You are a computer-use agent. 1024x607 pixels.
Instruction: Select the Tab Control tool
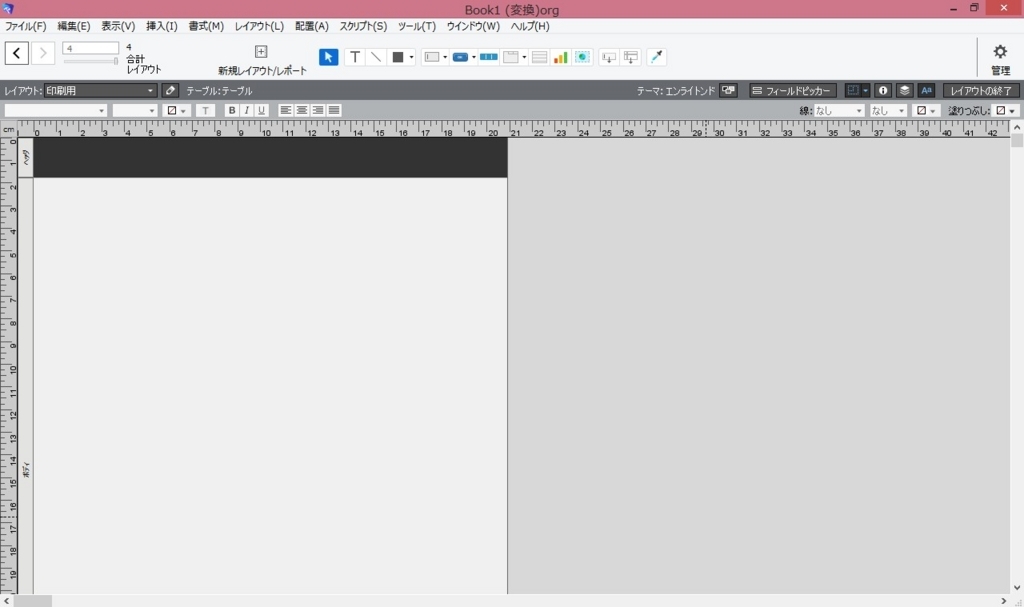tap(511, 57)
